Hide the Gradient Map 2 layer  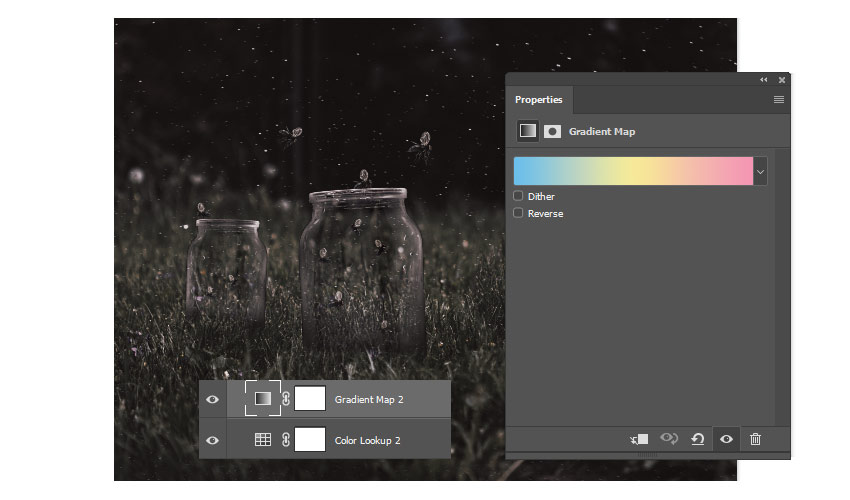pyautogui.click(x=212, y=399)
